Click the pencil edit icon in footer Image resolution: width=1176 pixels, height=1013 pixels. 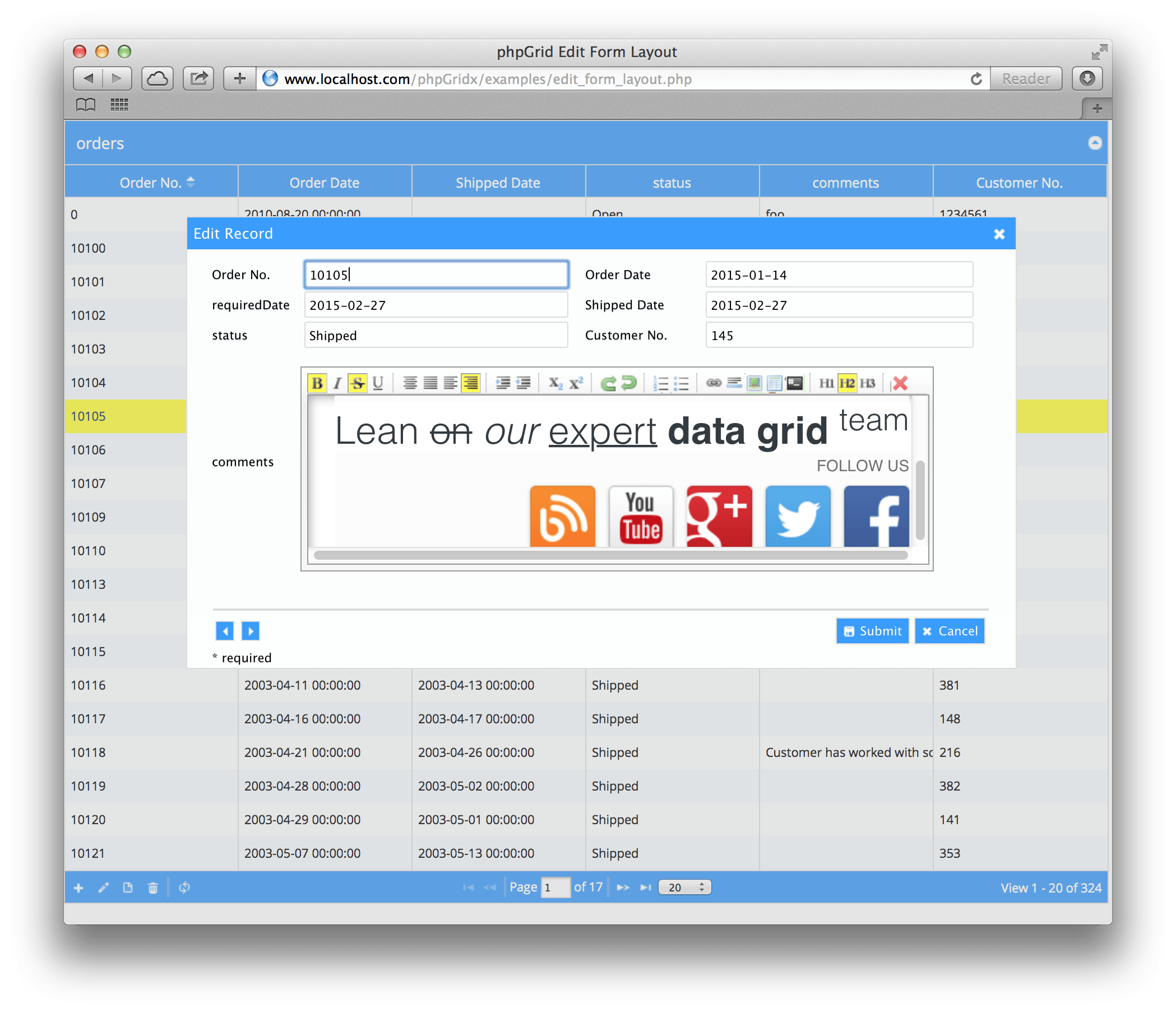103,887
